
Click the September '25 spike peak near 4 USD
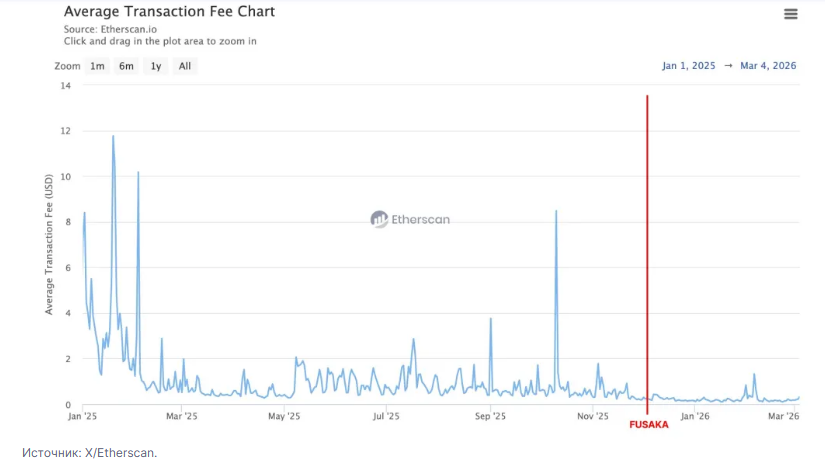pos(490,319)
